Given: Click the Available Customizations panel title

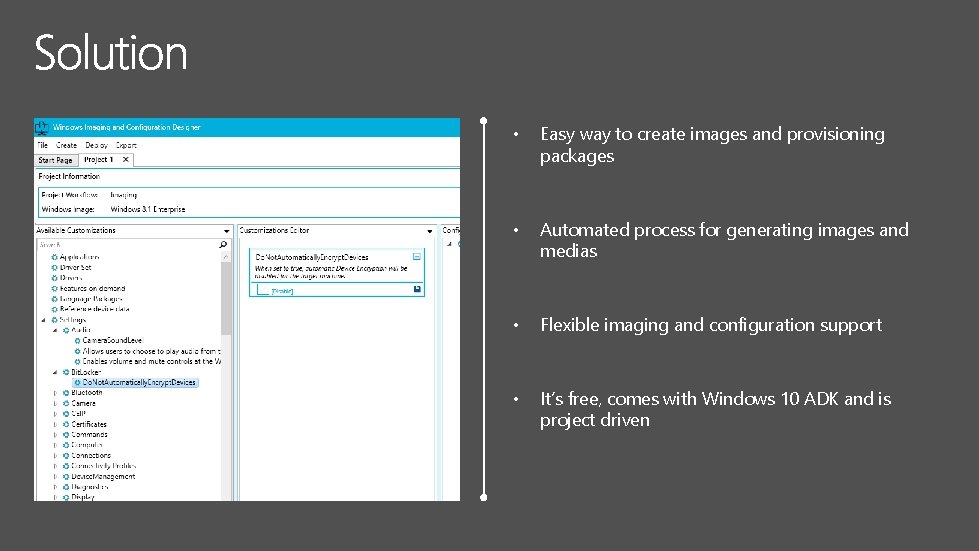Looking at the screenshot, I should point(76,230).
